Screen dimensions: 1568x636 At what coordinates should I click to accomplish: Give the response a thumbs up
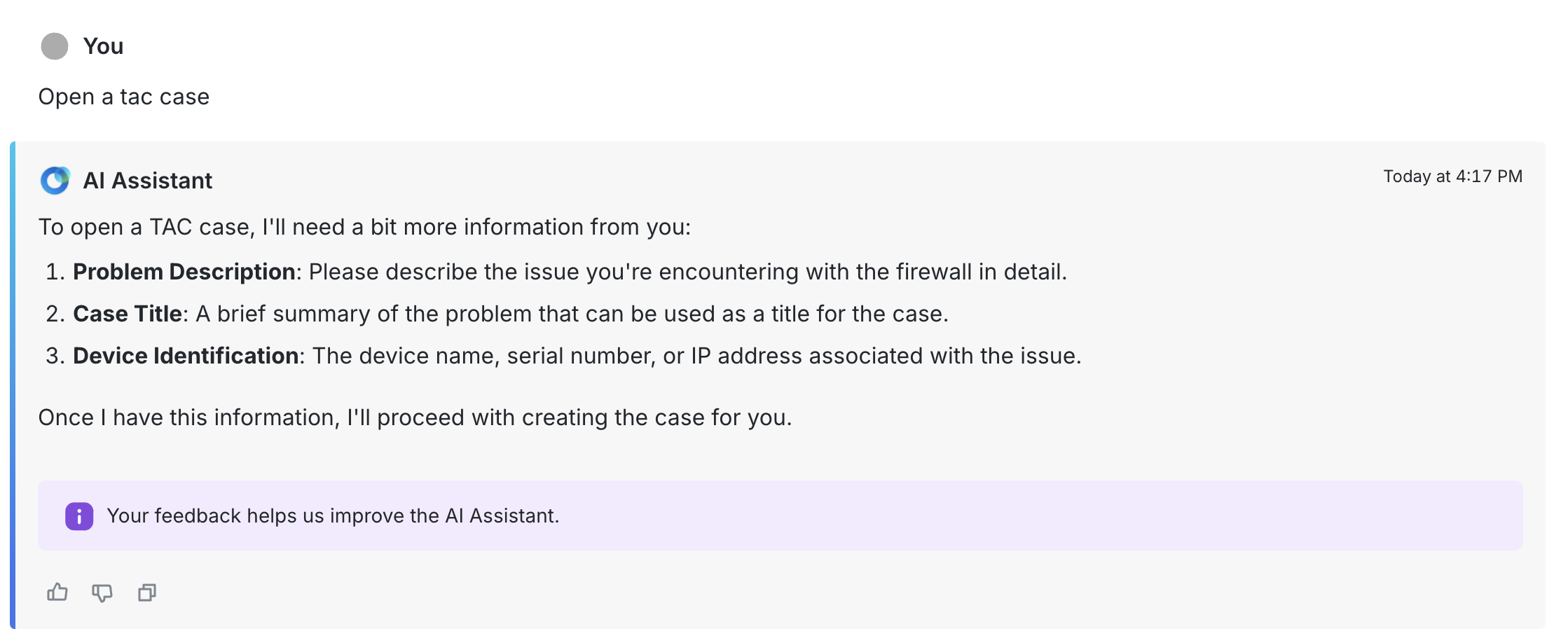(x=57, y=593)
